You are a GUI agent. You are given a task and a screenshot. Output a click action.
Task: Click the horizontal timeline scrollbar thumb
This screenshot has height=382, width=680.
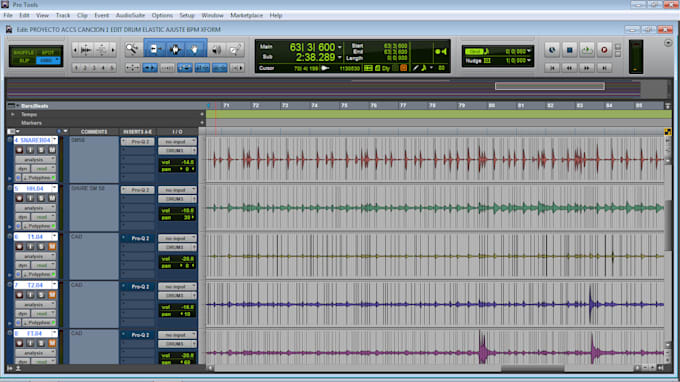click(533, 369)
